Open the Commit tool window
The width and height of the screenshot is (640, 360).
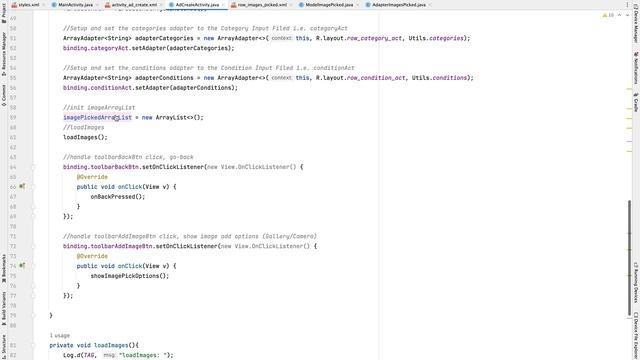[4, 96]
